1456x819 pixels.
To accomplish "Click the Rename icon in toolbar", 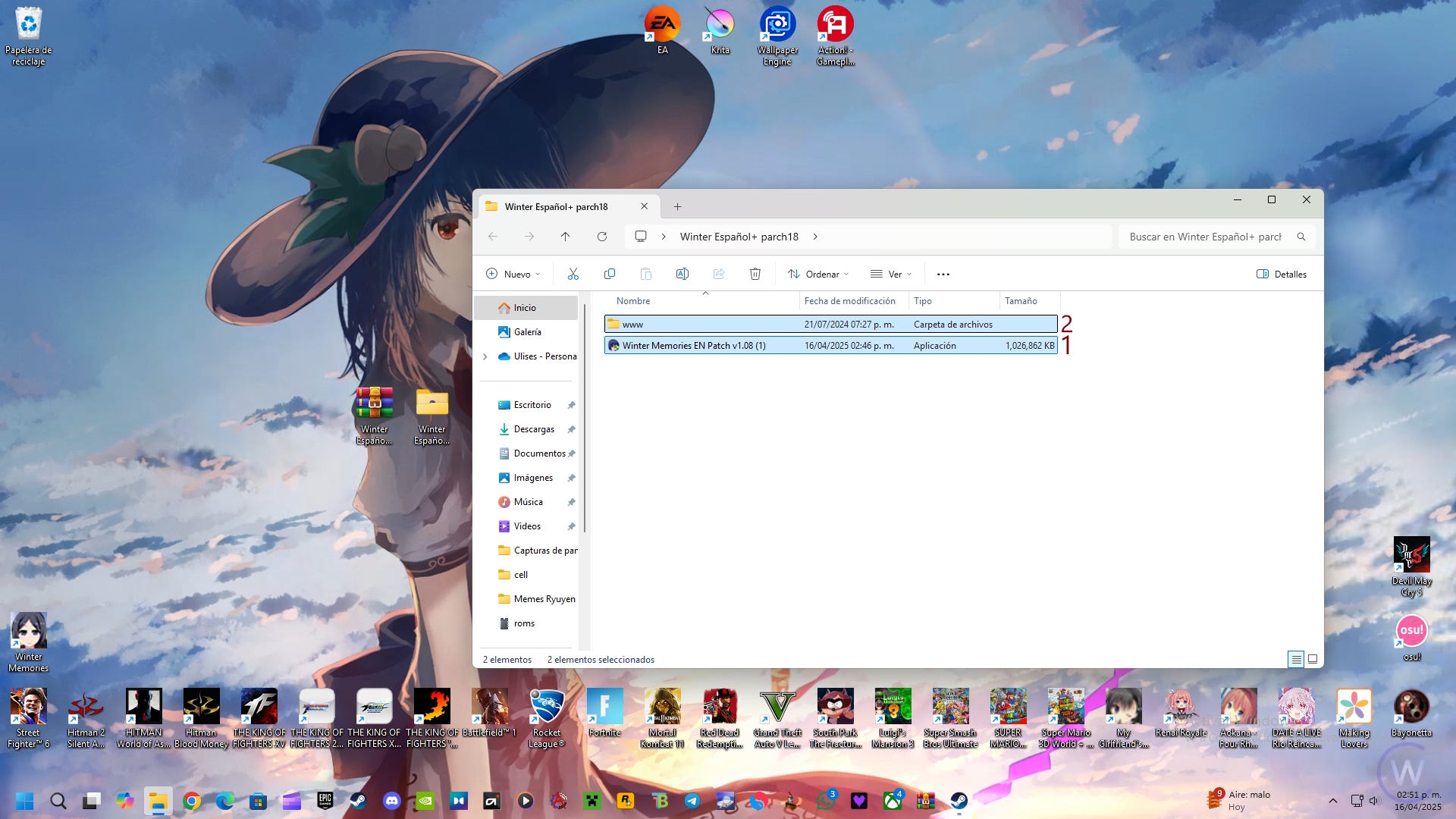I will point(682,274).
